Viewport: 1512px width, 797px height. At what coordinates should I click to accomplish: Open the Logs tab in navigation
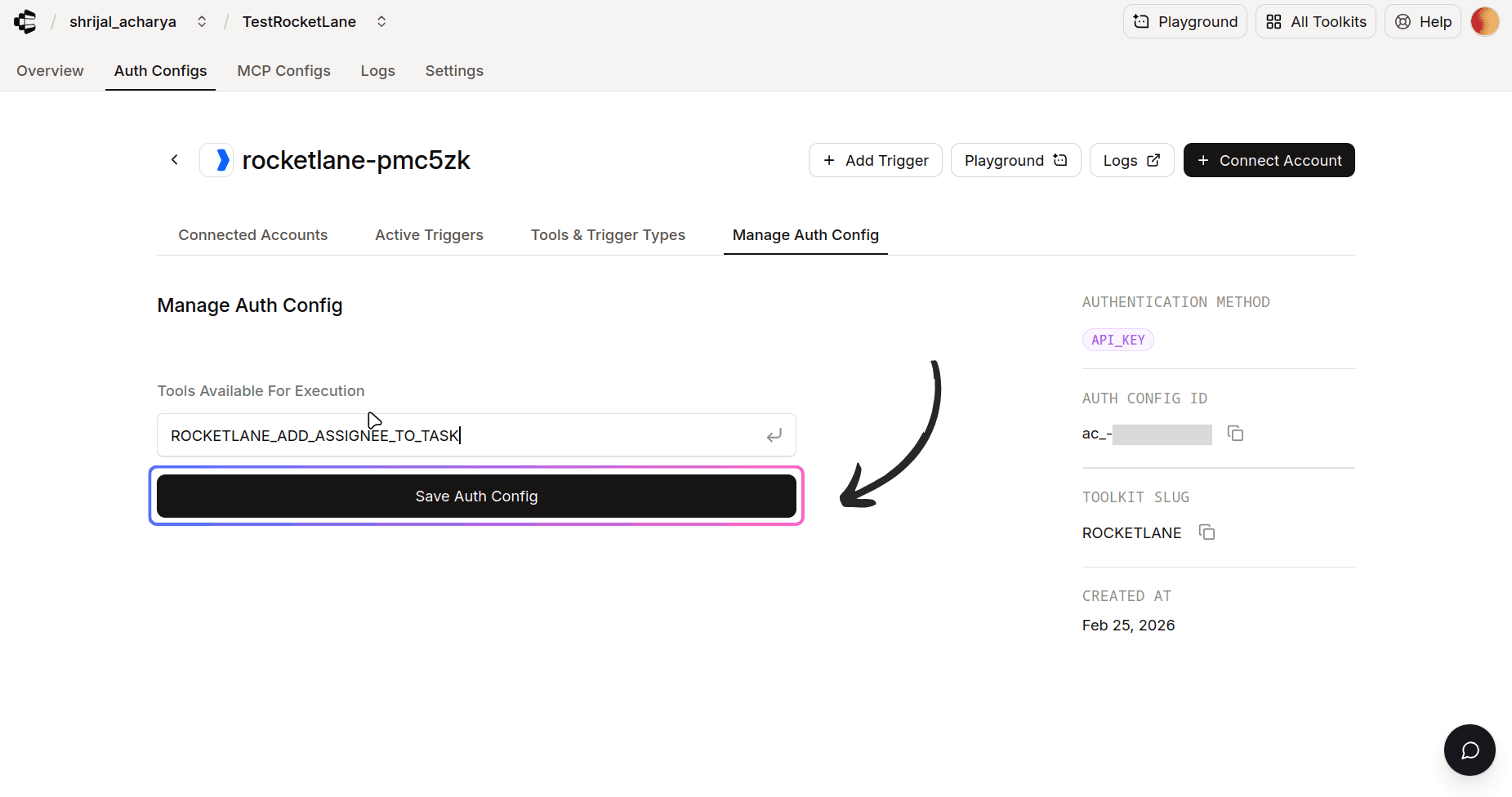[x=377, y=71]
